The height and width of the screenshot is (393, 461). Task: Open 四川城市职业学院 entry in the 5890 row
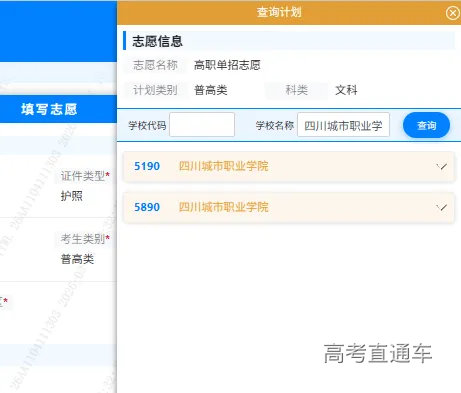224,207
